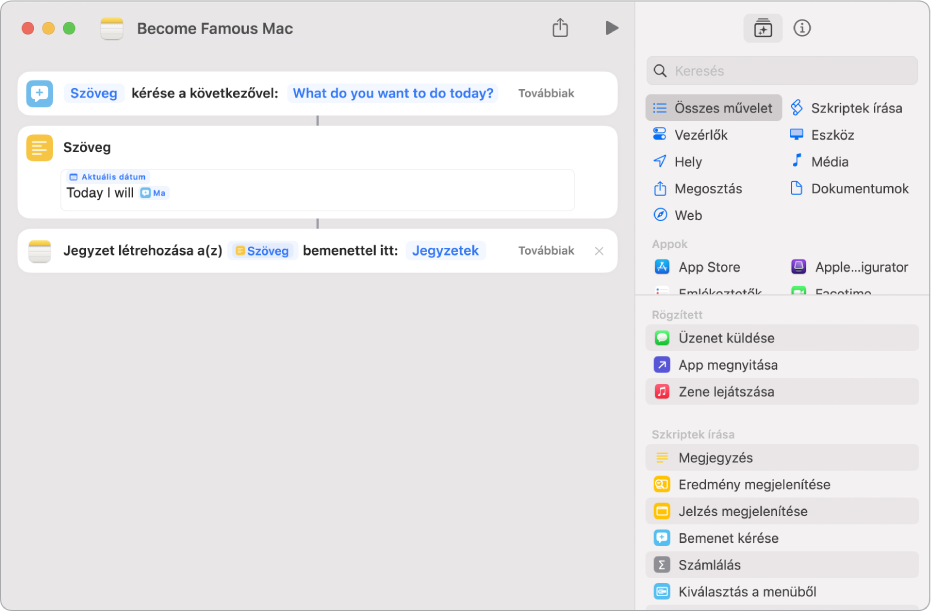This screenshot has height=612, width=931.
Task: Expand Továbbiak on the ask-for-input action
Action: (x=546, y=93)
